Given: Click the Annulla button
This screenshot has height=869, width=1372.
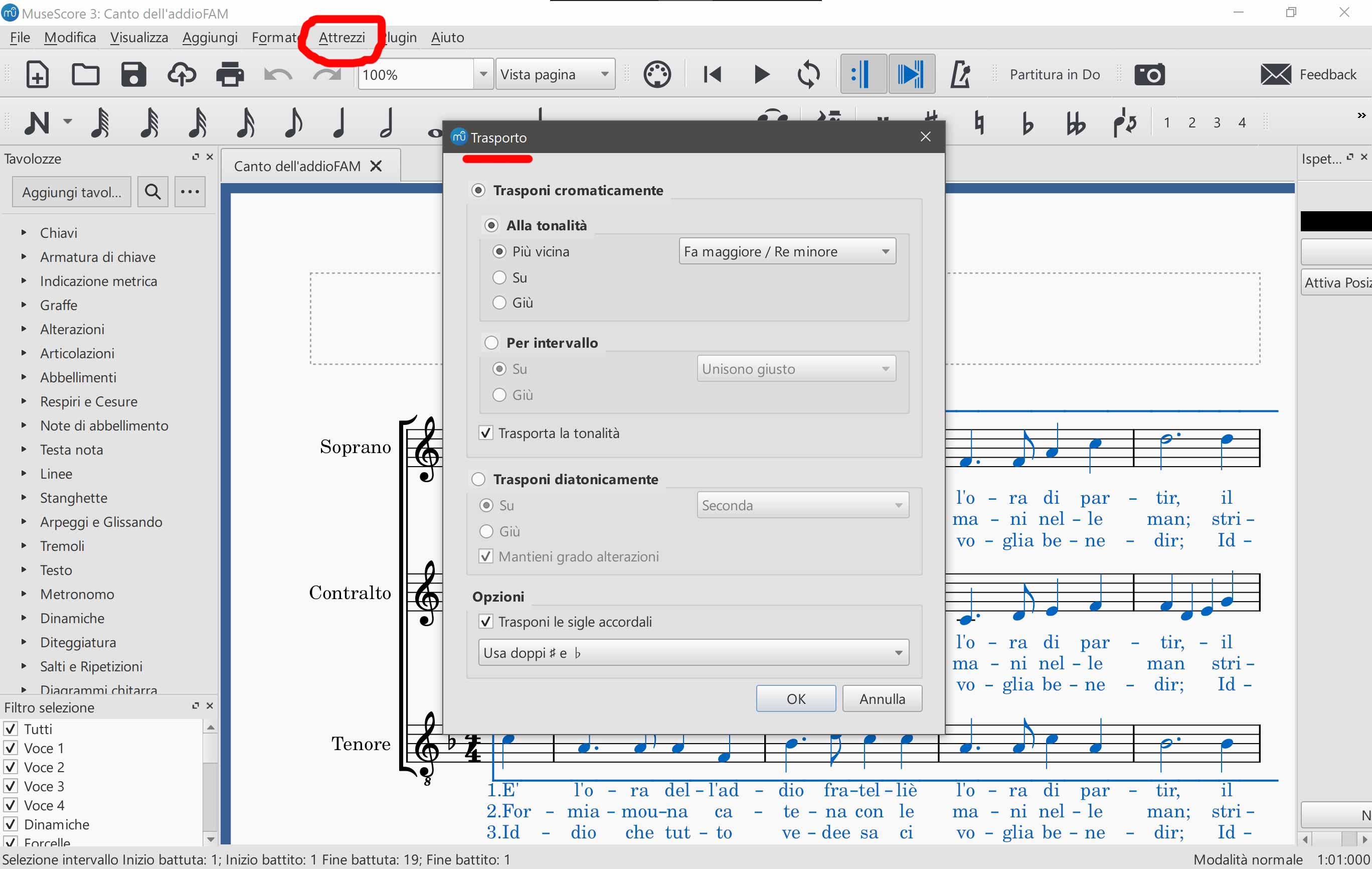Looking at the screenshot, I should pos(882,698).
